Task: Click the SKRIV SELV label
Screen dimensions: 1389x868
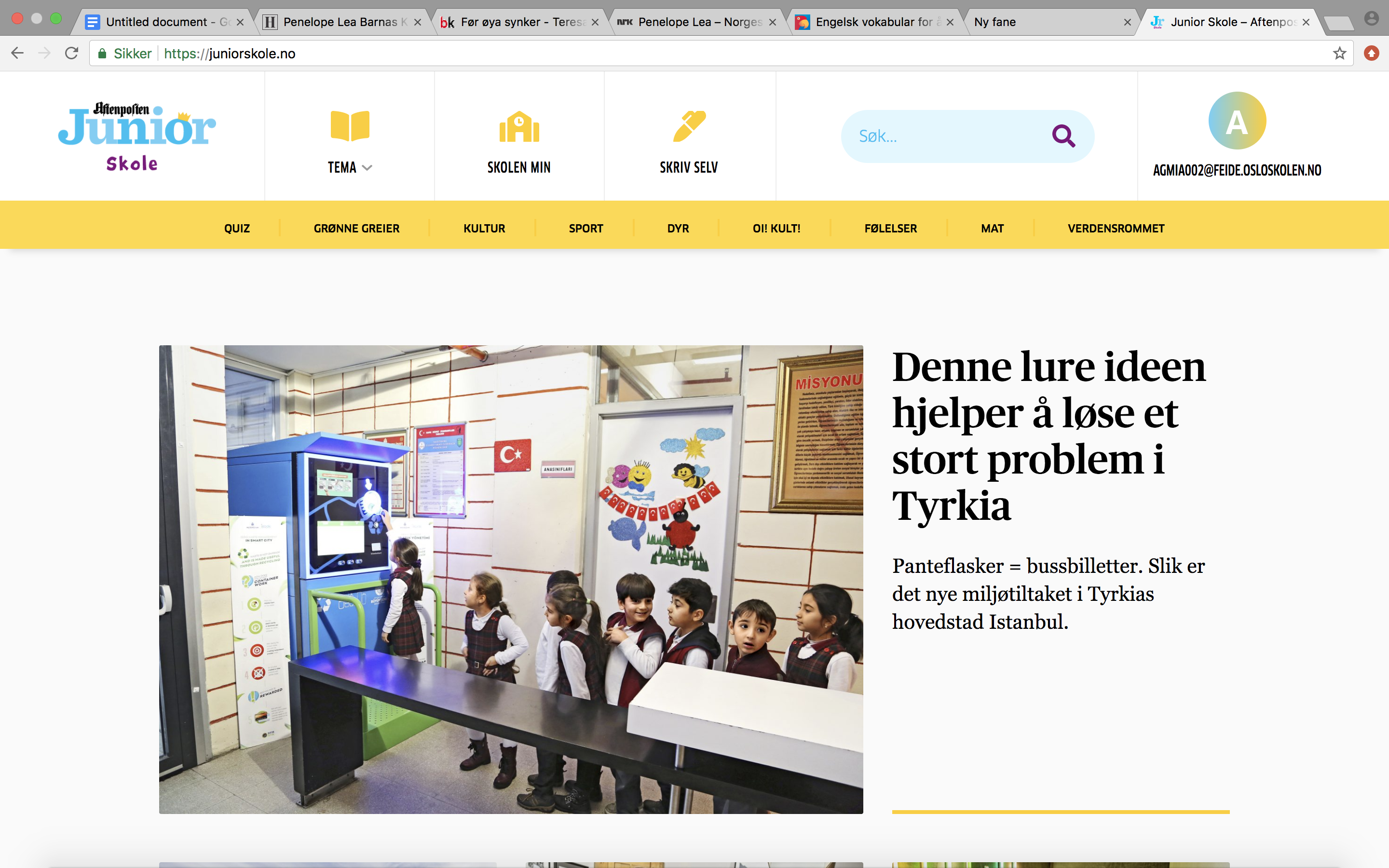Action: tap(689, 168)
